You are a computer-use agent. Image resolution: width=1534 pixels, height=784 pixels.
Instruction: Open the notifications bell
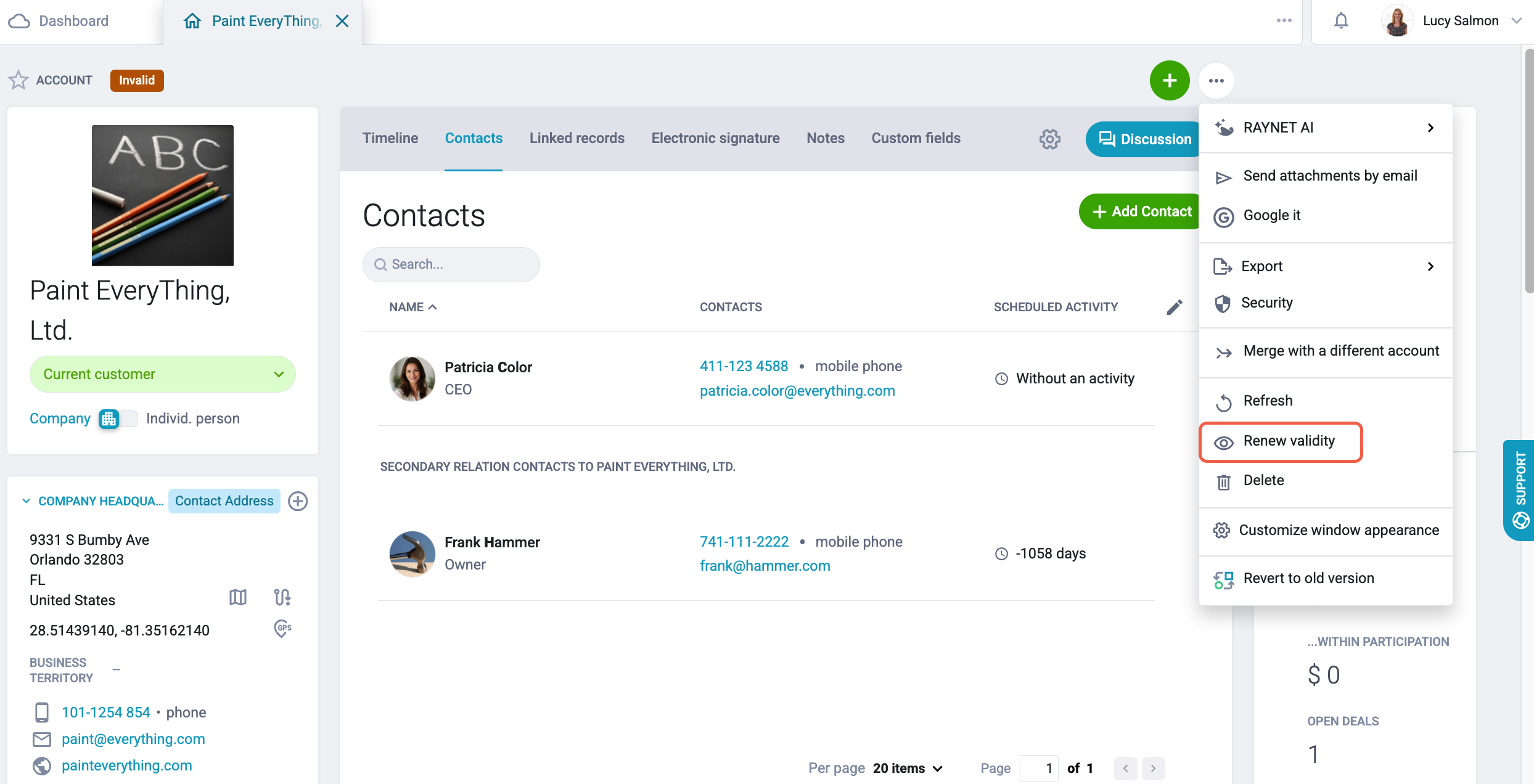click(x=1341, y=21)
